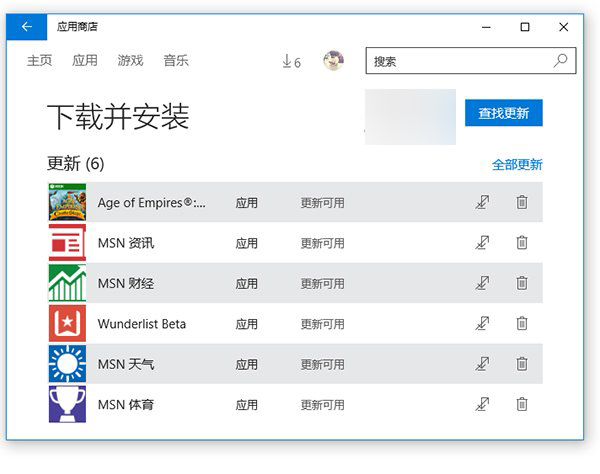Select the Wunderlist Beta app name
The width and height of the screenshot is (600, 474).
point(142,324)
